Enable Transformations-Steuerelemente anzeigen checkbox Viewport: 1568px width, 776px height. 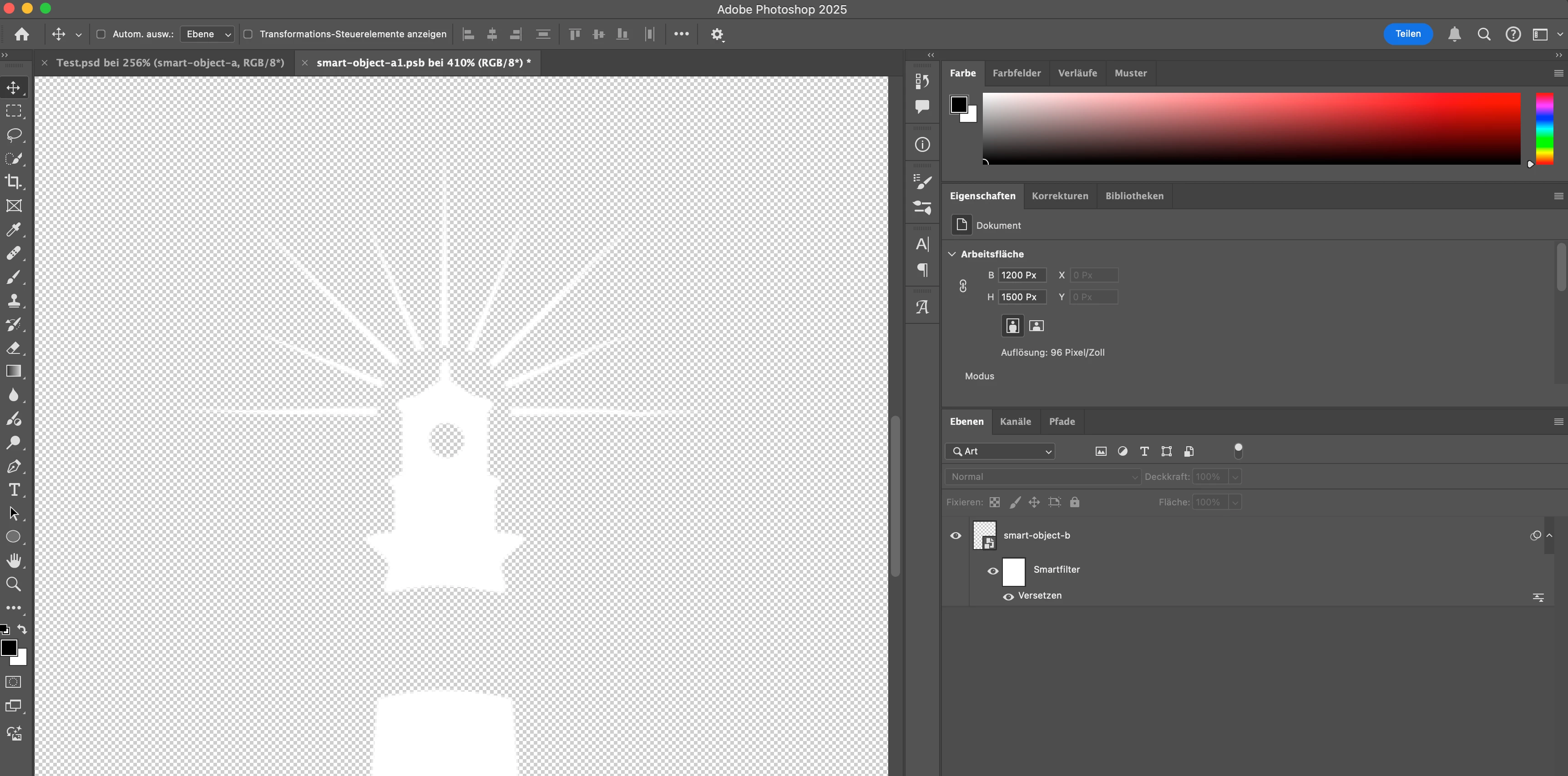[248, 34]
